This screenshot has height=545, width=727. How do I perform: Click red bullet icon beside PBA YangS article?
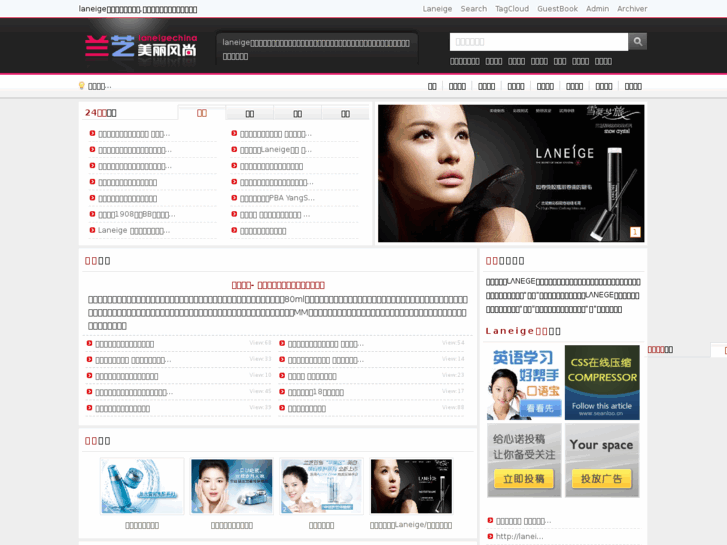(x=234, y=198)
